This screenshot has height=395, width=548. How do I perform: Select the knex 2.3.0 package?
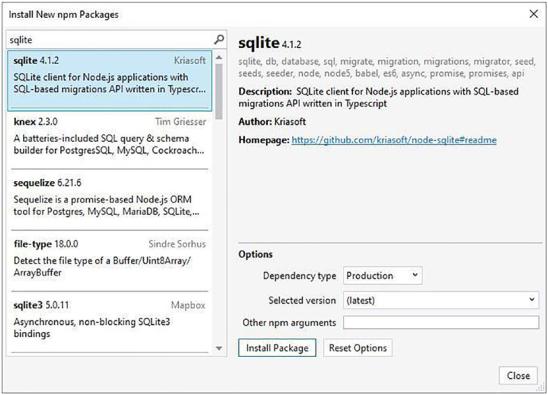click(x=109, y=142)
